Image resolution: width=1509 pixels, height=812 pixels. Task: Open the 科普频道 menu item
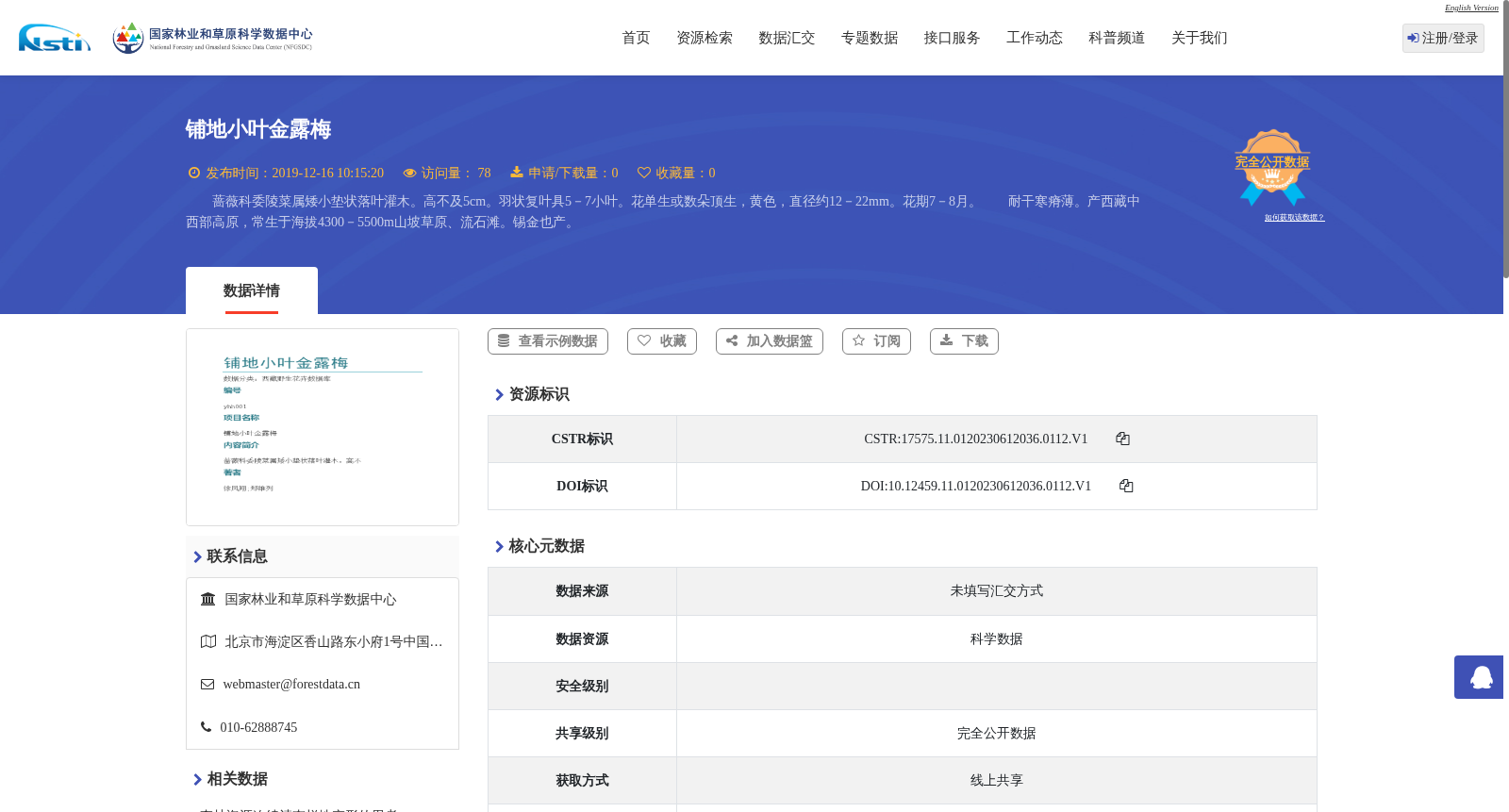click(1117, 38)
